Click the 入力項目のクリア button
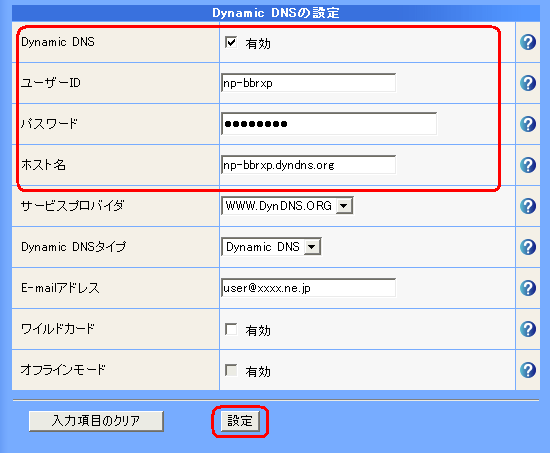Image resolution: width=550 pixels, height=453 pixels. coord(96,421)
